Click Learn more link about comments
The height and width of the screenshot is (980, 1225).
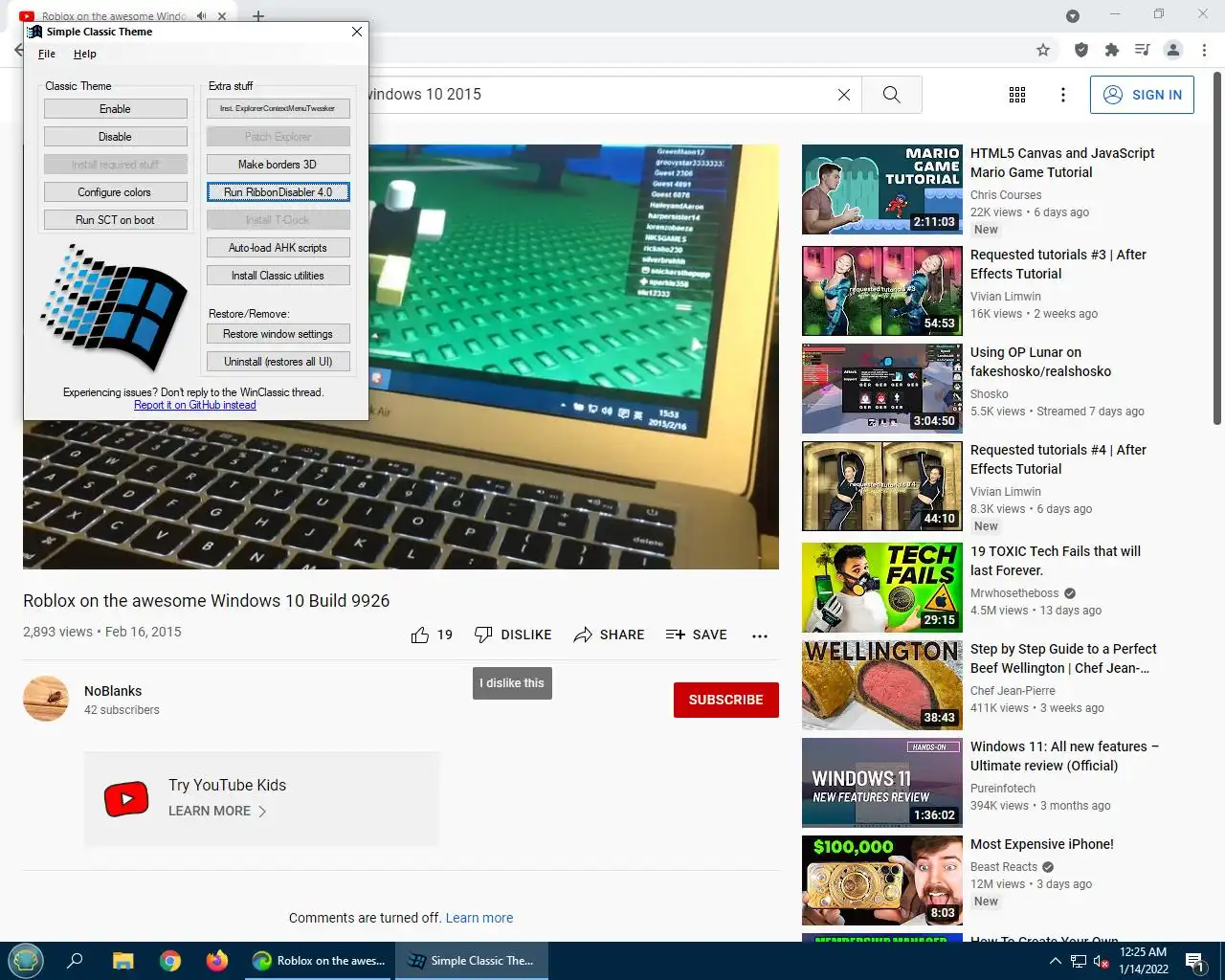click(479, 918)
